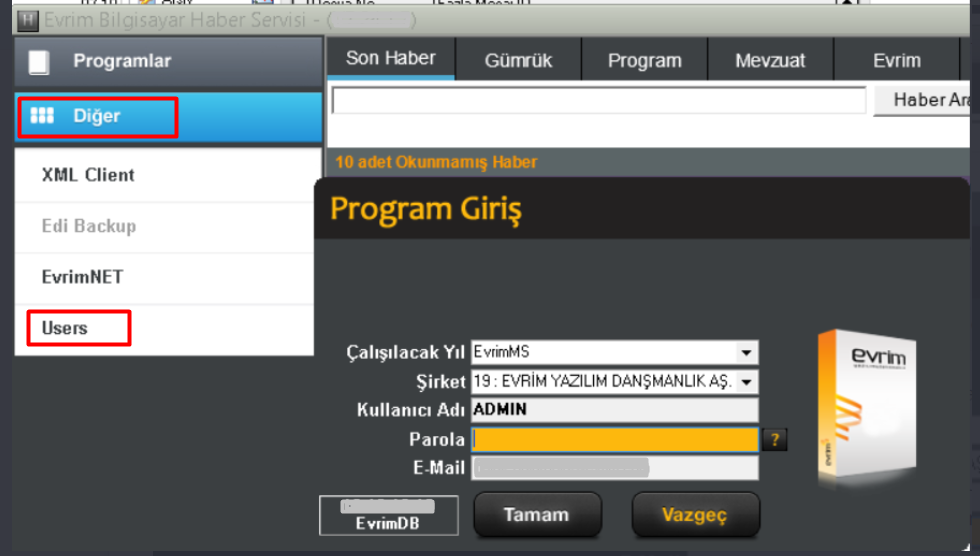Click the Programlar page icon

[39, 62]
